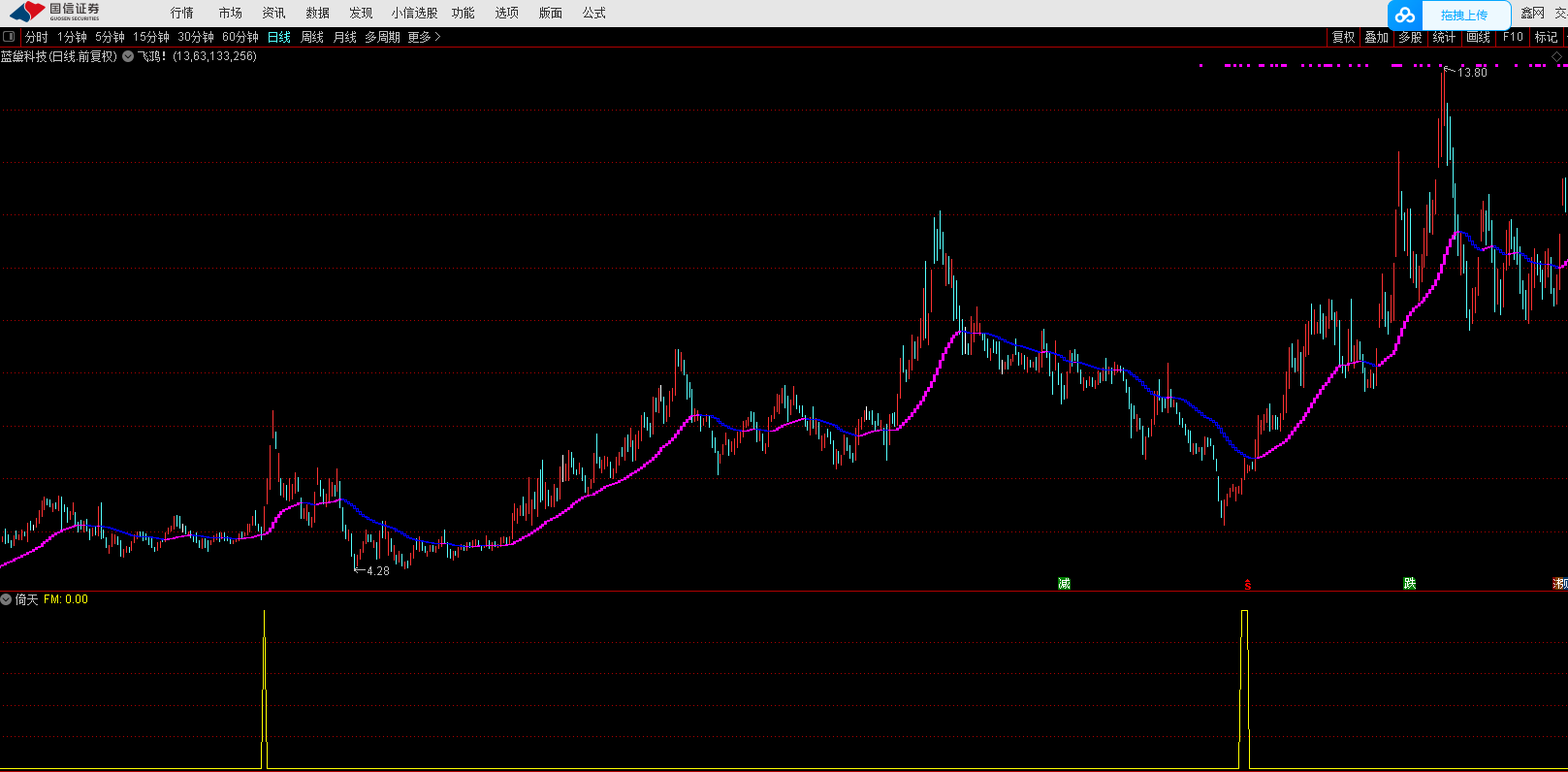Click the 多股 multi-stock button
Screen dimensions: 1568x772
click(1410, 37)
